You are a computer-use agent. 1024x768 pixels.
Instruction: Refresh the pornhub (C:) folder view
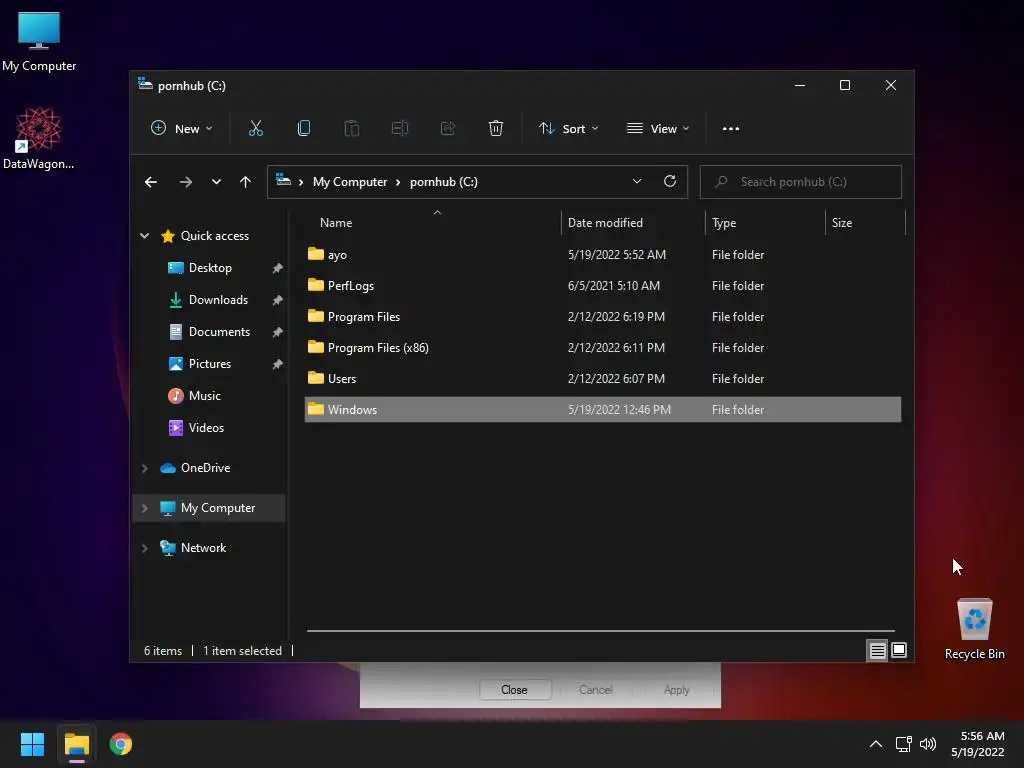point(670,182)
